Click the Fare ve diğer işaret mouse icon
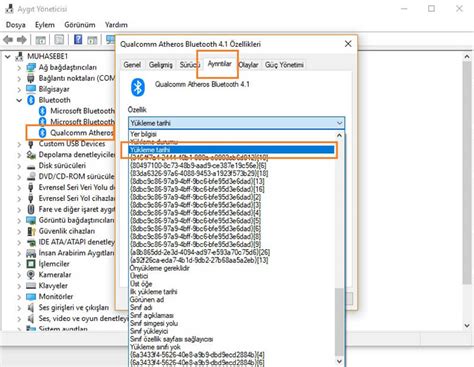 point(31,209)
